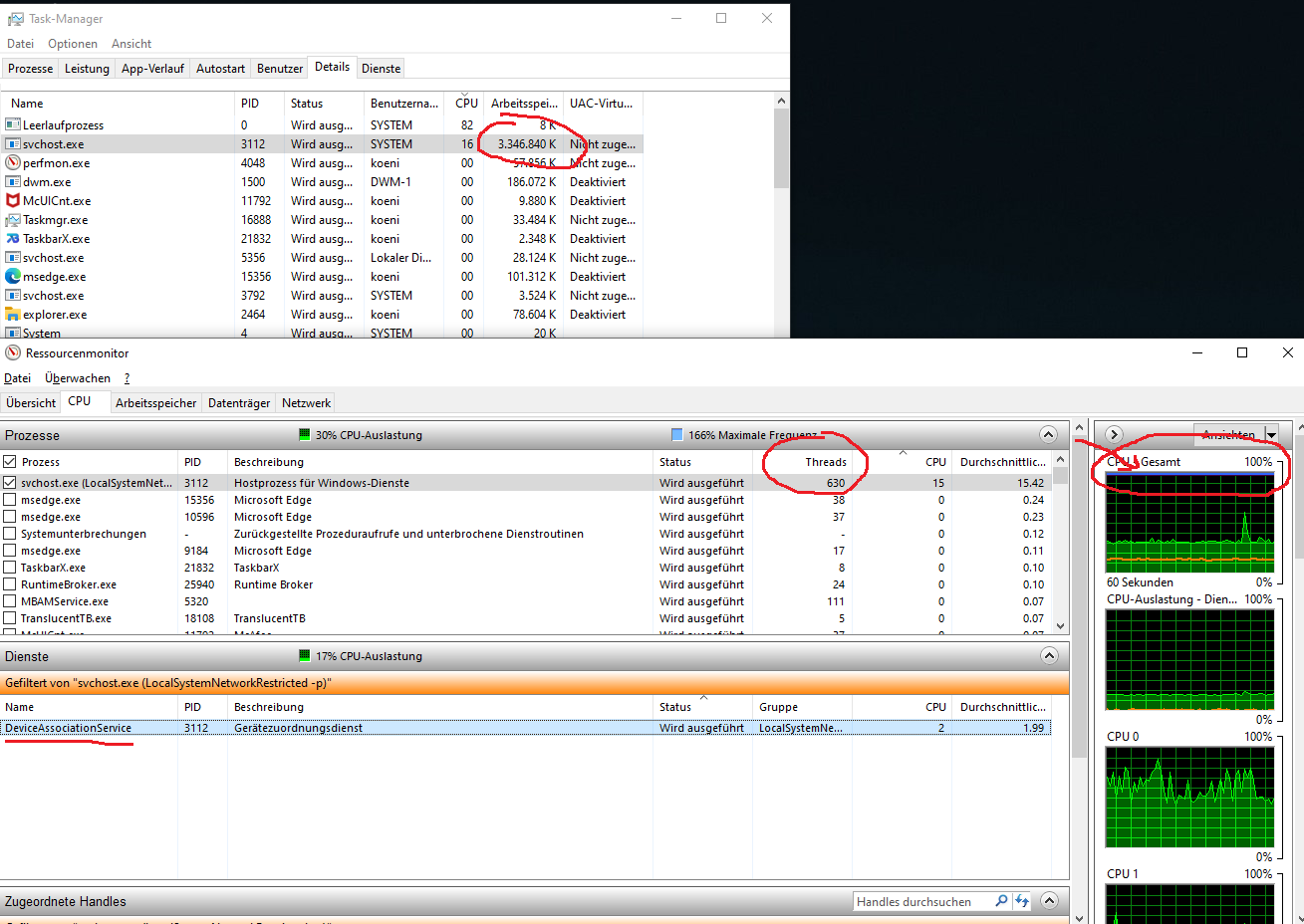This screenshot has width=1304, height=924.
Task: Sort Task Manager by Arbeitsspeicher column
Action: click(524, 104)
